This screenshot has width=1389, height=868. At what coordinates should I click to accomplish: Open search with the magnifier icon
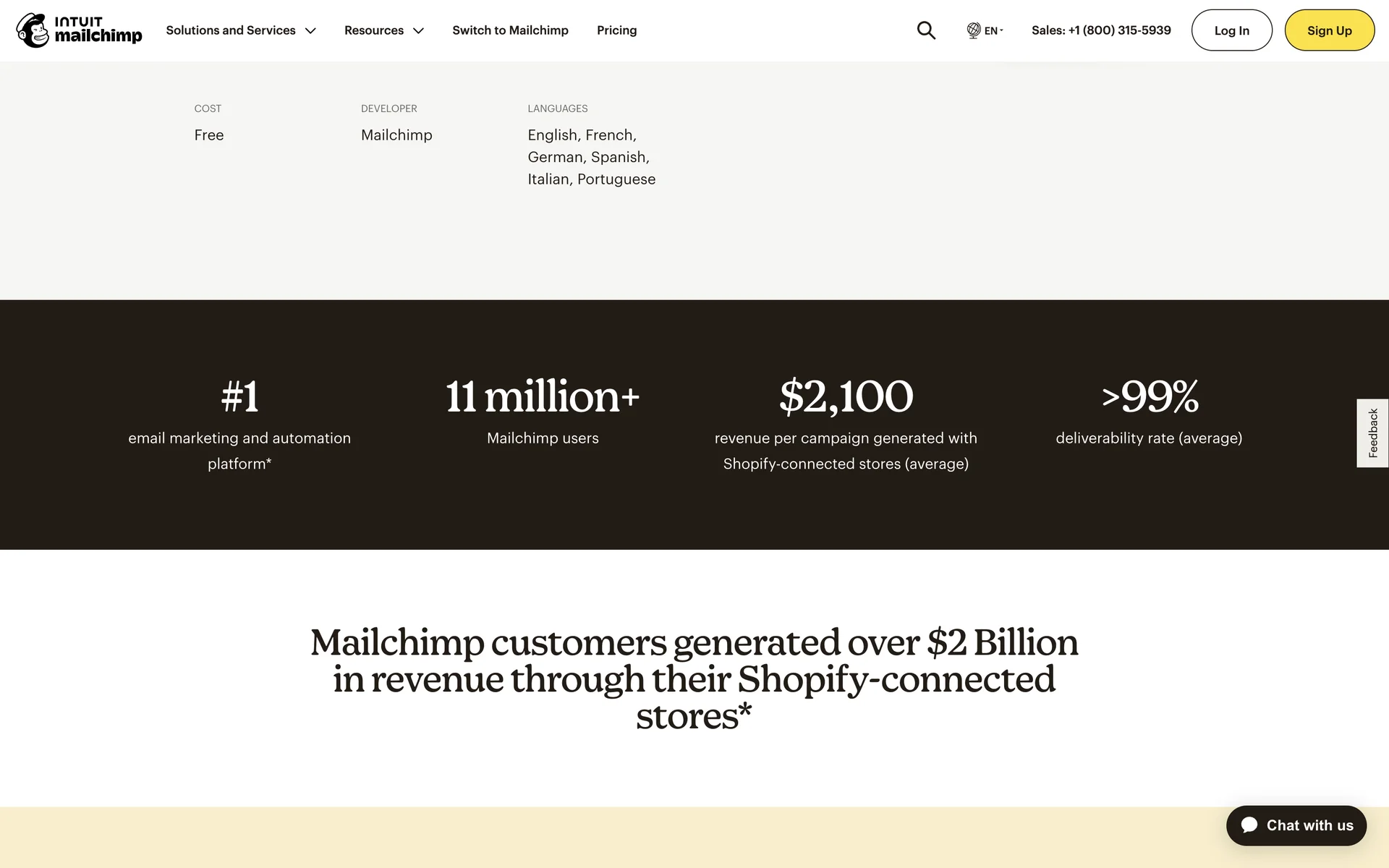coord(926,30)
